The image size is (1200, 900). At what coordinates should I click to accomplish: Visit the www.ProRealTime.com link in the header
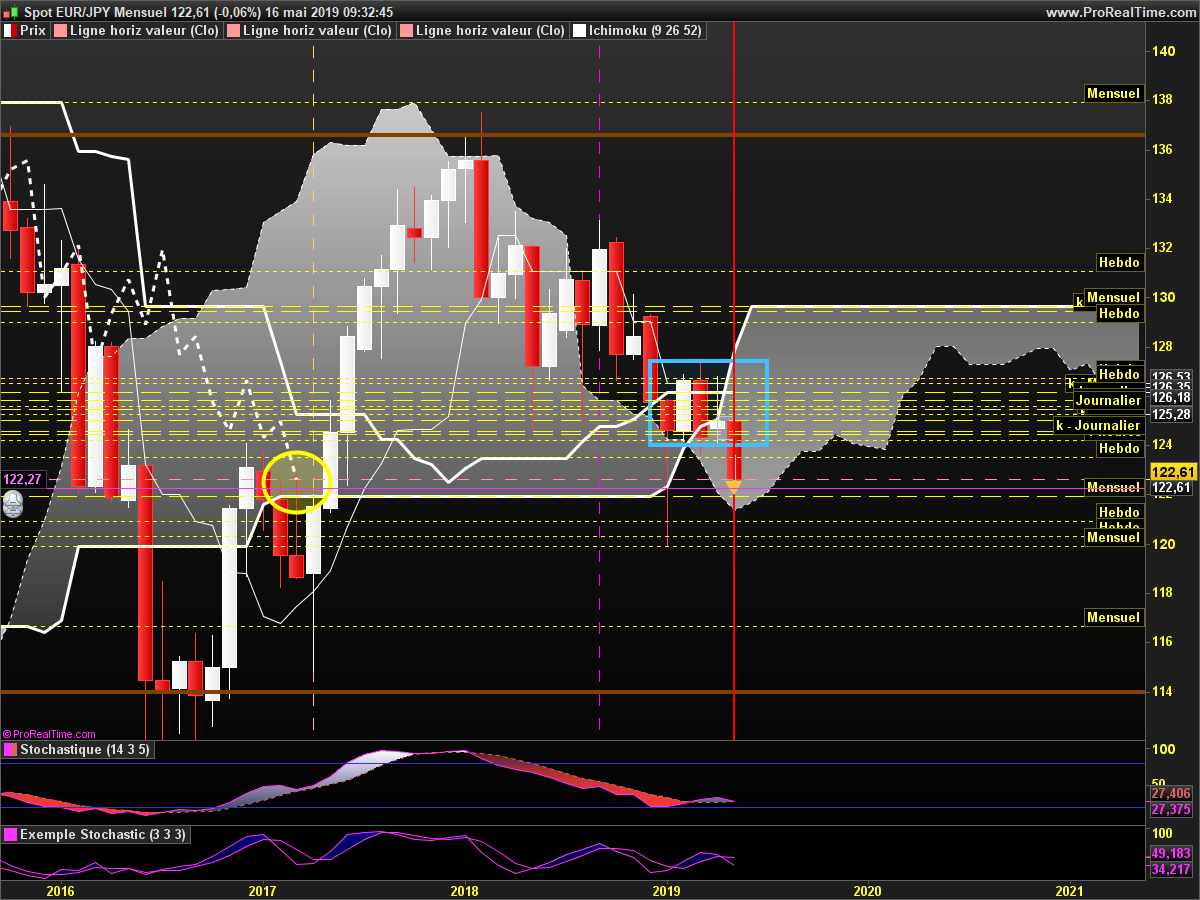(x=1119, y=12)
